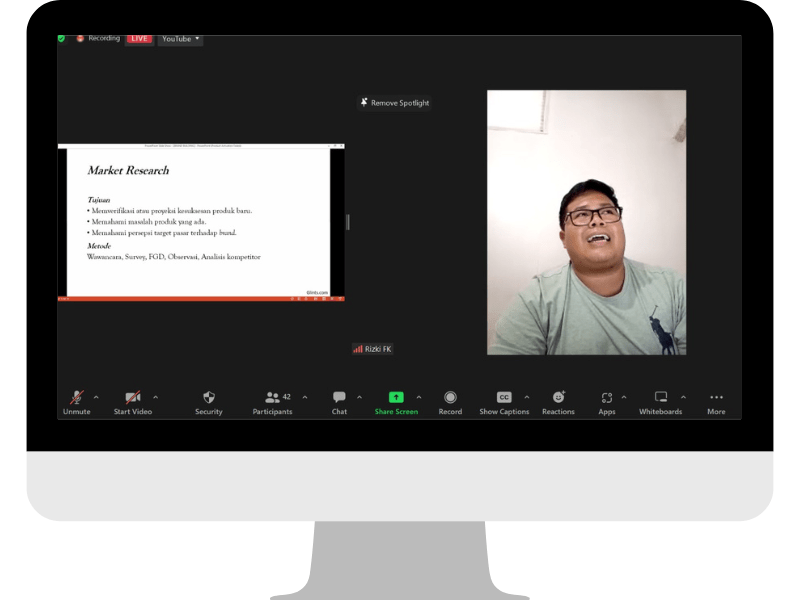Click Remove Spotlight

point(394,103)
